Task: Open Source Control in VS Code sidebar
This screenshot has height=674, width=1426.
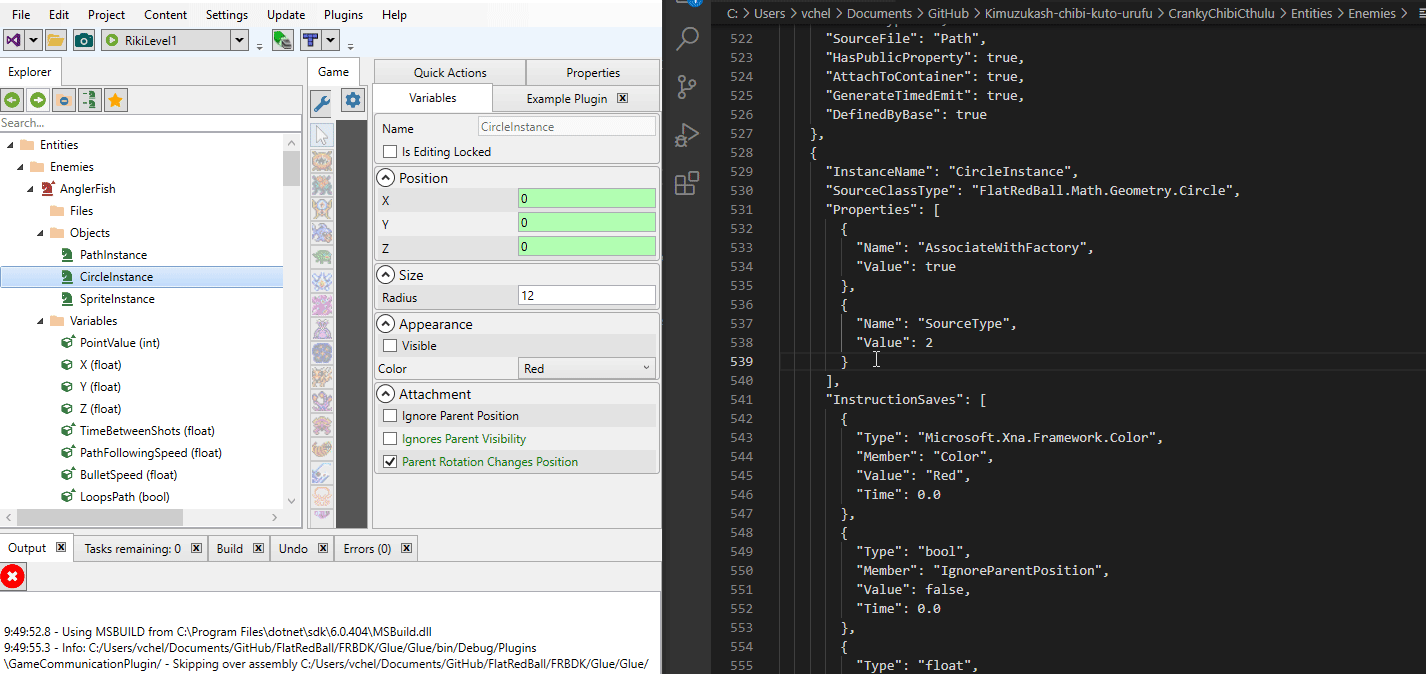Action: point(687,86)
